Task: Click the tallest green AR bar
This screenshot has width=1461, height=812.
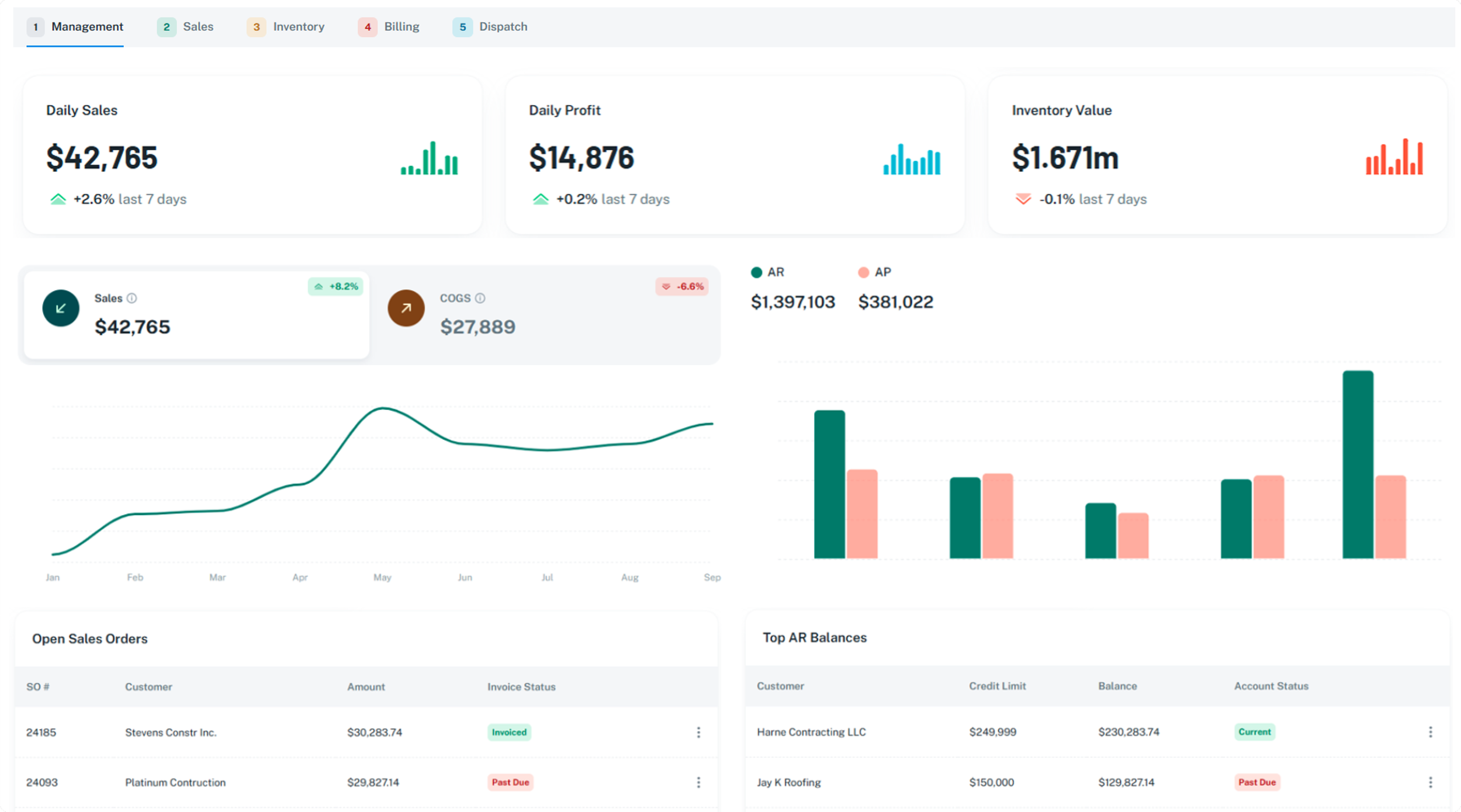Action: 1357,464
